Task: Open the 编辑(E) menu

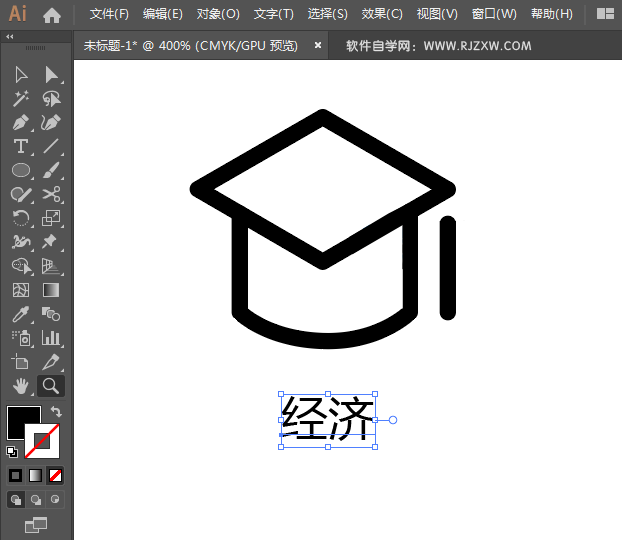Action: tap(163, 14)
